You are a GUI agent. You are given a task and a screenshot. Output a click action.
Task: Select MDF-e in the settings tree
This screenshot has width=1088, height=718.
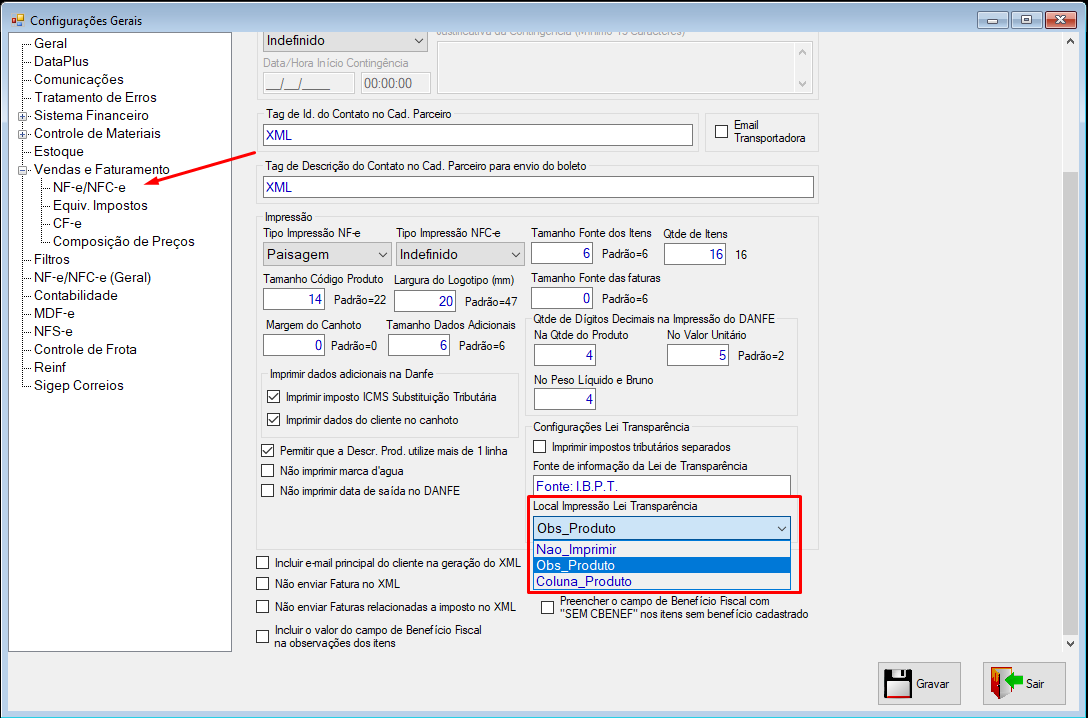(x=54, y=314)
